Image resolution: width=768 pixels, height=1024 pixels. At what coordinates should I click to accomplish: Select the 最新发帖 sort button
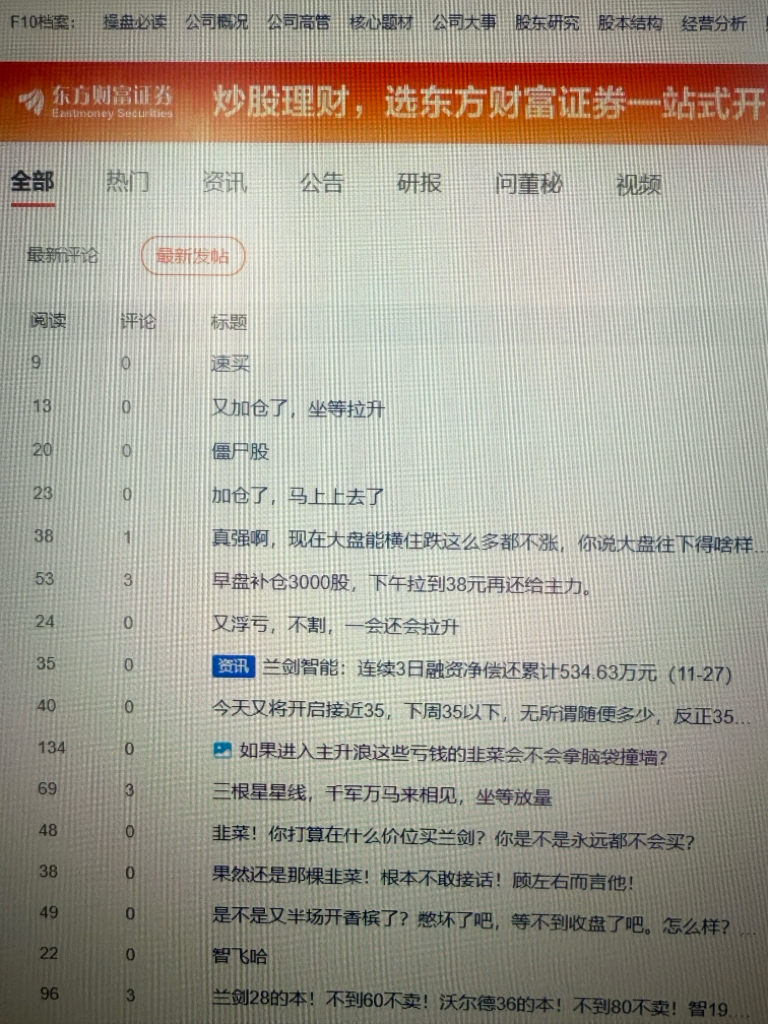[193, 256]
